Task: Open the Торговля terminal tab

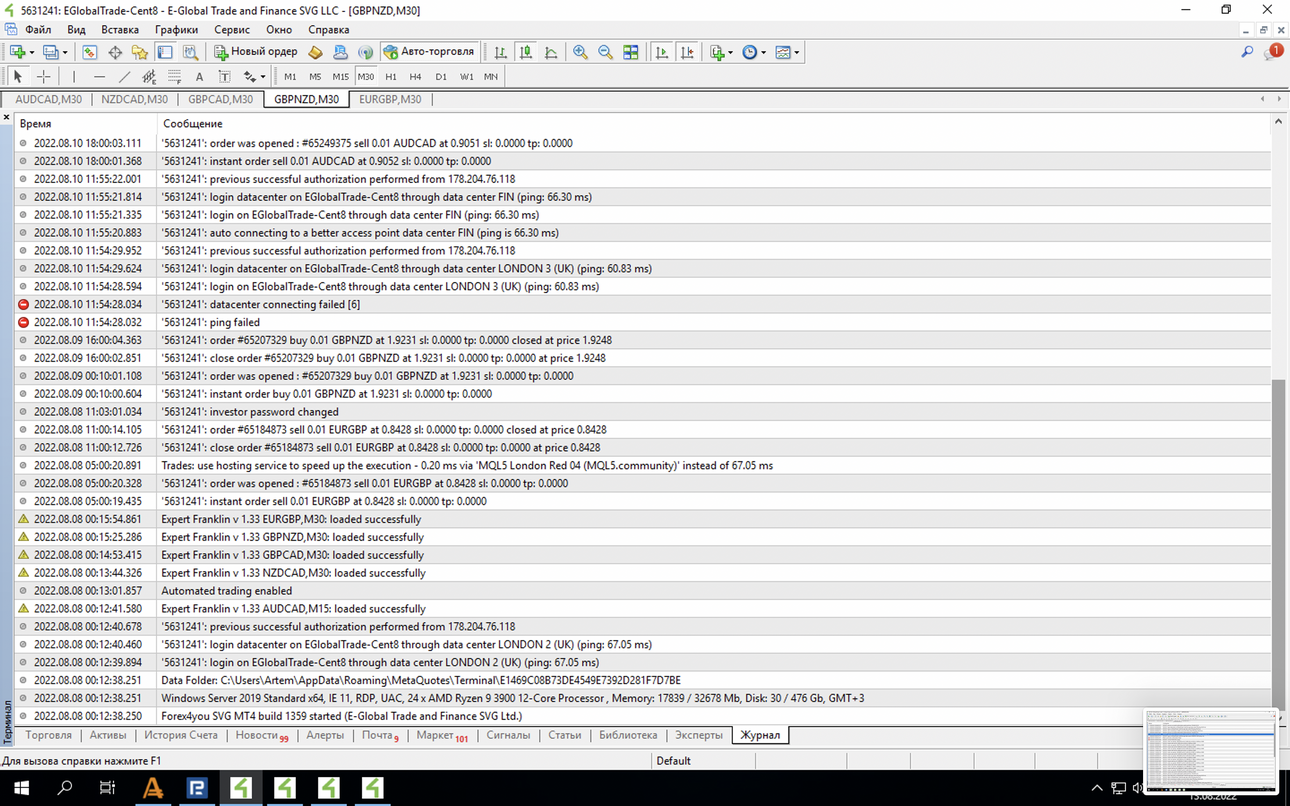Action: click(x=48, y=735)
